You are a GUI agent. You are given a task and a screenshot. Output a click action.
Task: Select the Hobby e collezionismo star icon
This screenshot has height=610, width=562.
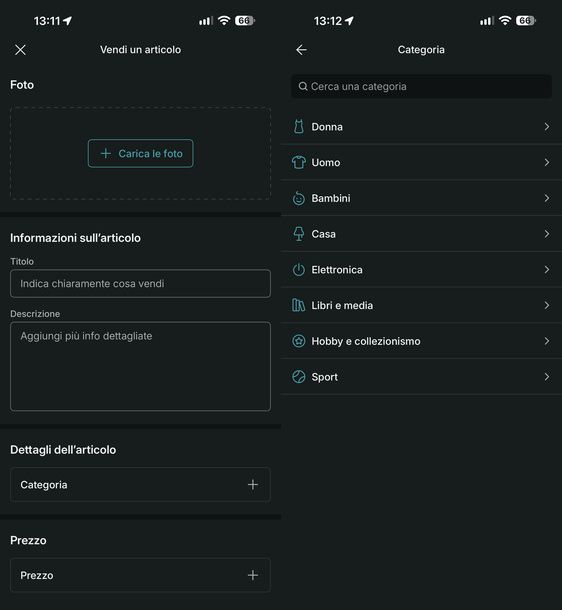tap(299, 342)
